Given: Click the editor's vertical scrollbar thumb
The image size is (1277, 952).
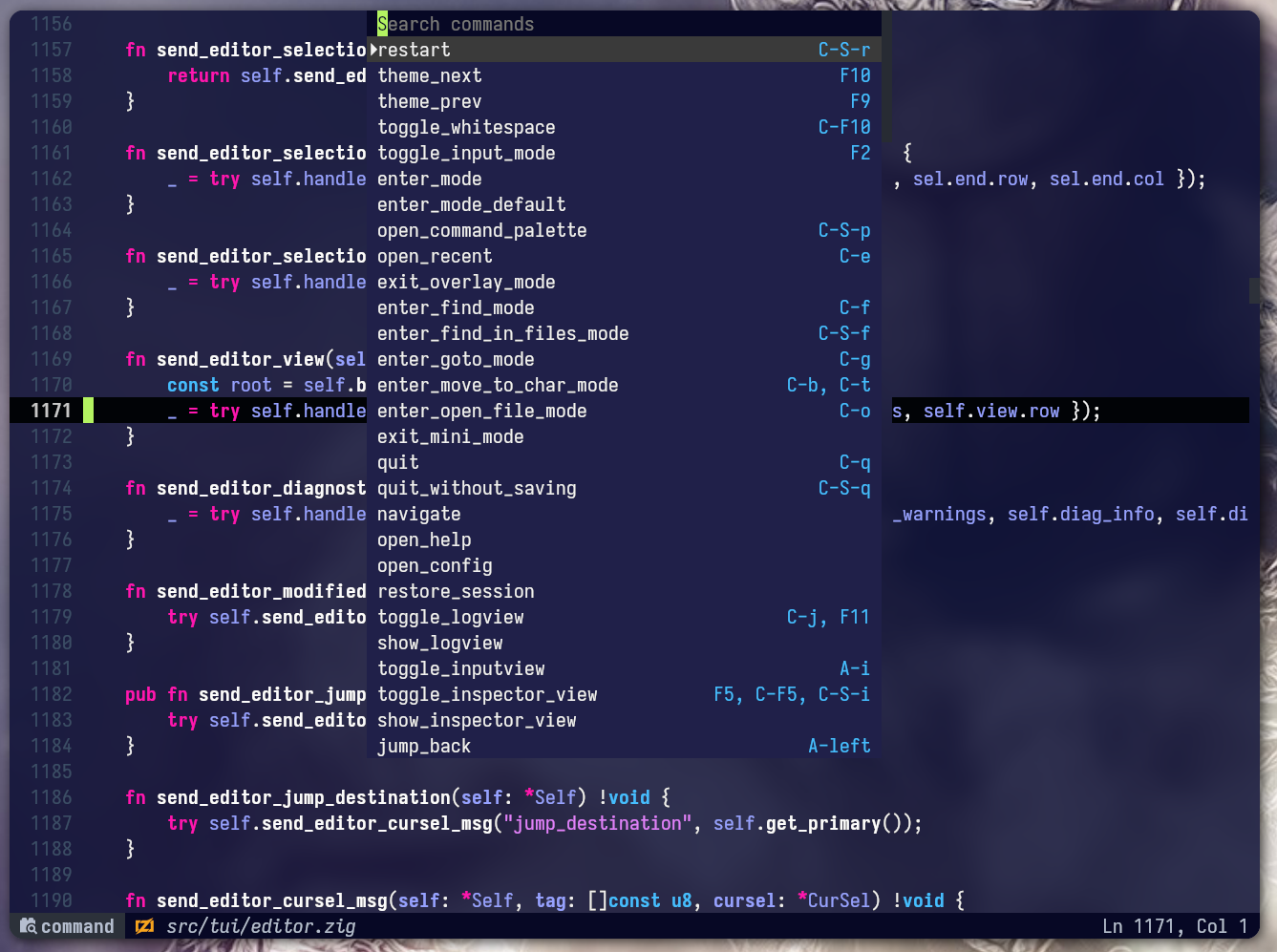Looking at the screenshot, I should pyautogui.click(x=1253, y=290).
